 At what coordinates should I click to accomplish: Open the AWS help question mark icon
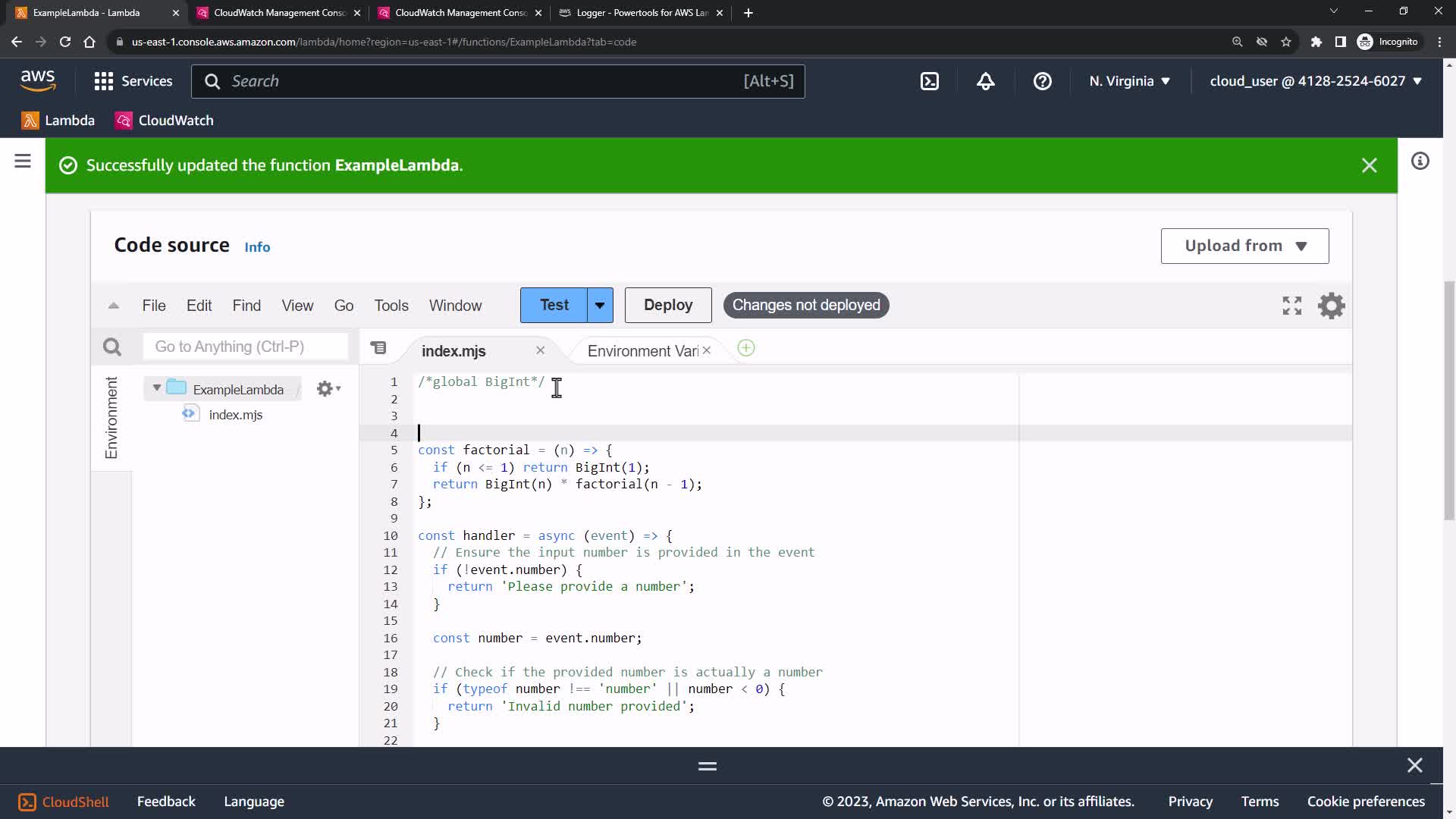coord(1042,81)
